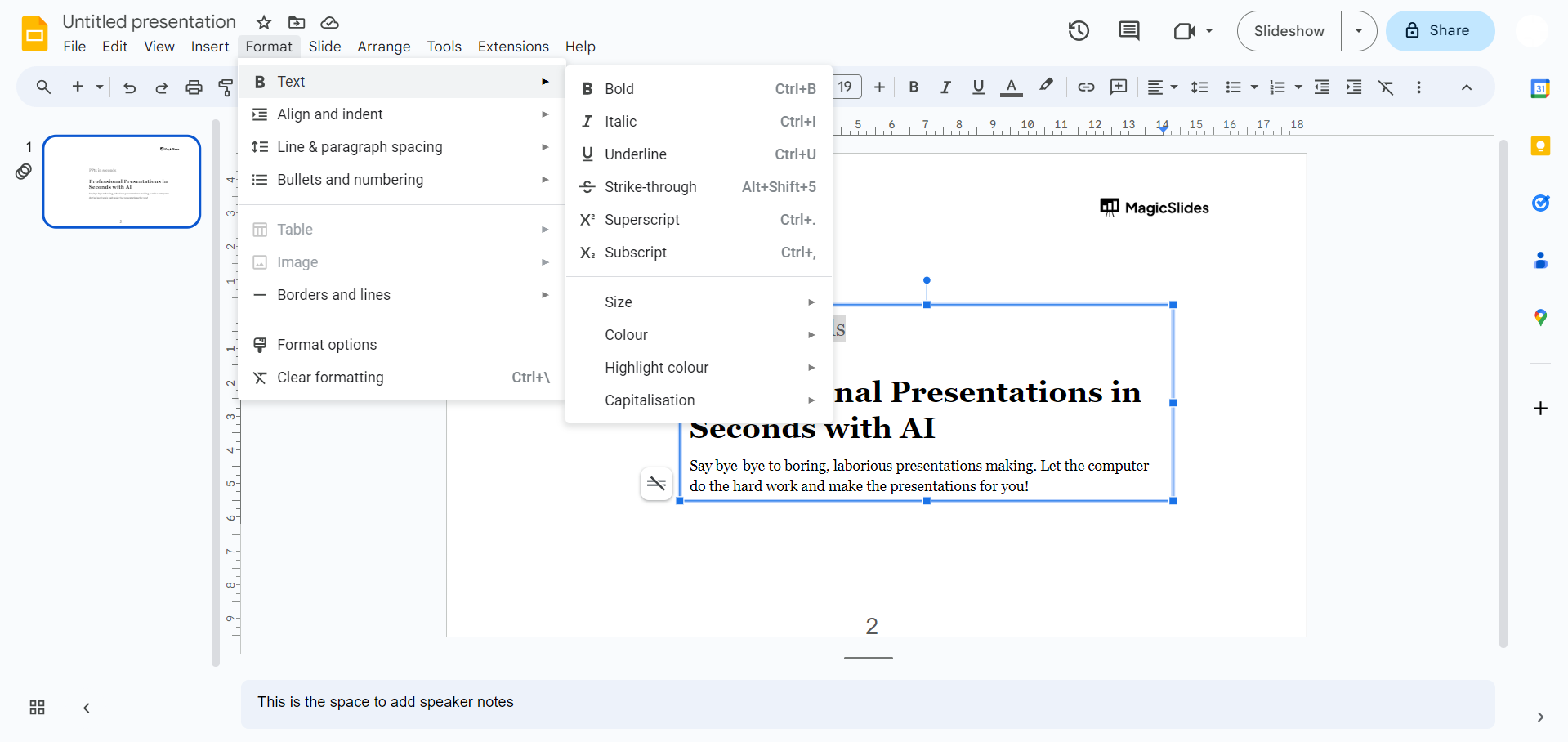
Task: Decrease indent in toolbar
Action: (x=1321, y=87)
